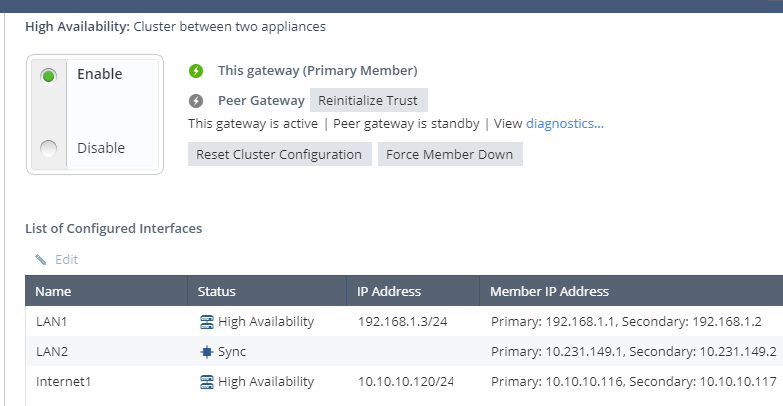Select the Internet1 interface row
Viewport: 783px width, 406px height.
[404, 382]
